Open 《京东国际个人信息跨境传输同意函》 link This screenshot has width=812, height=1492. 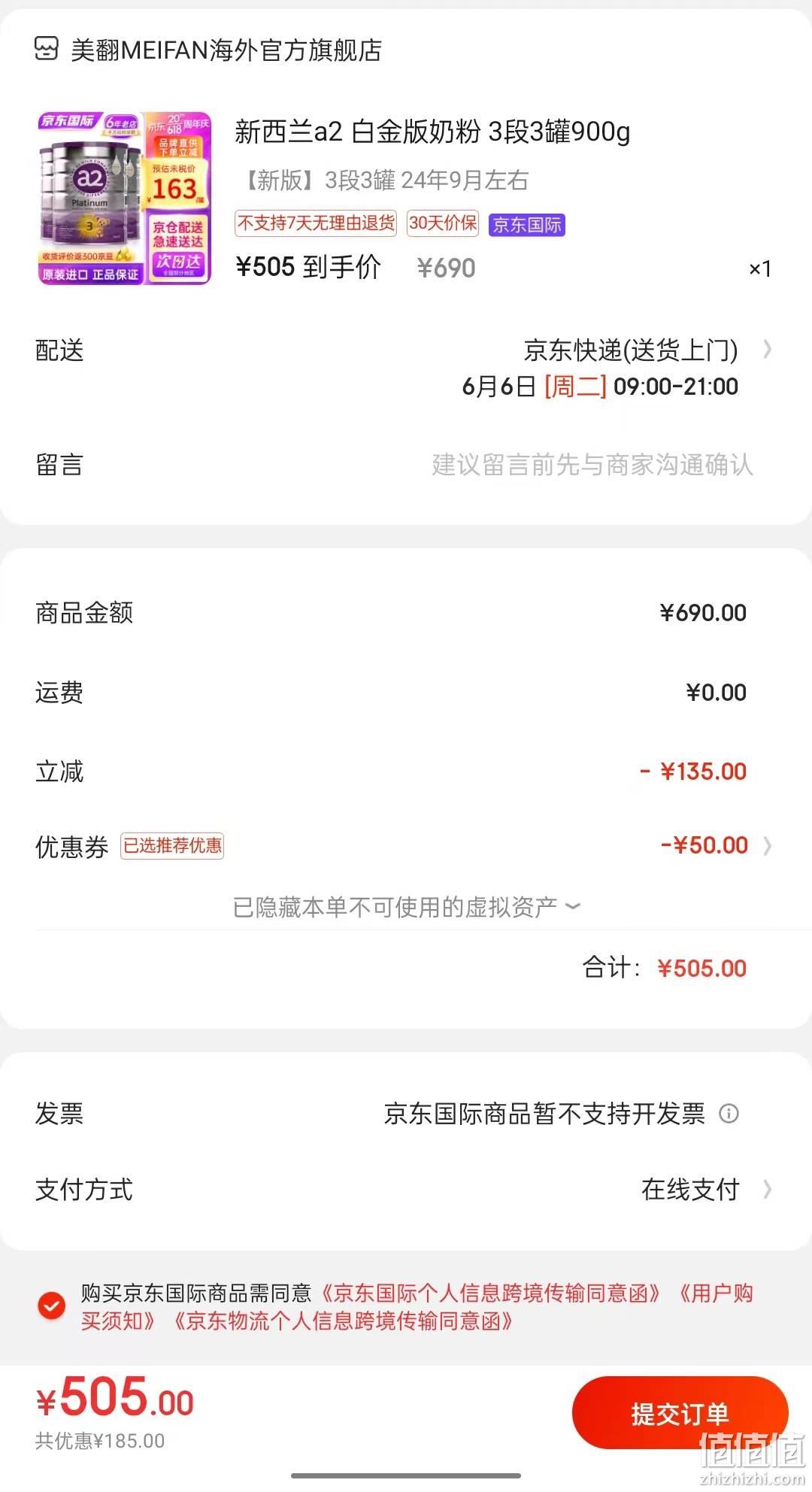[489, 1293]
